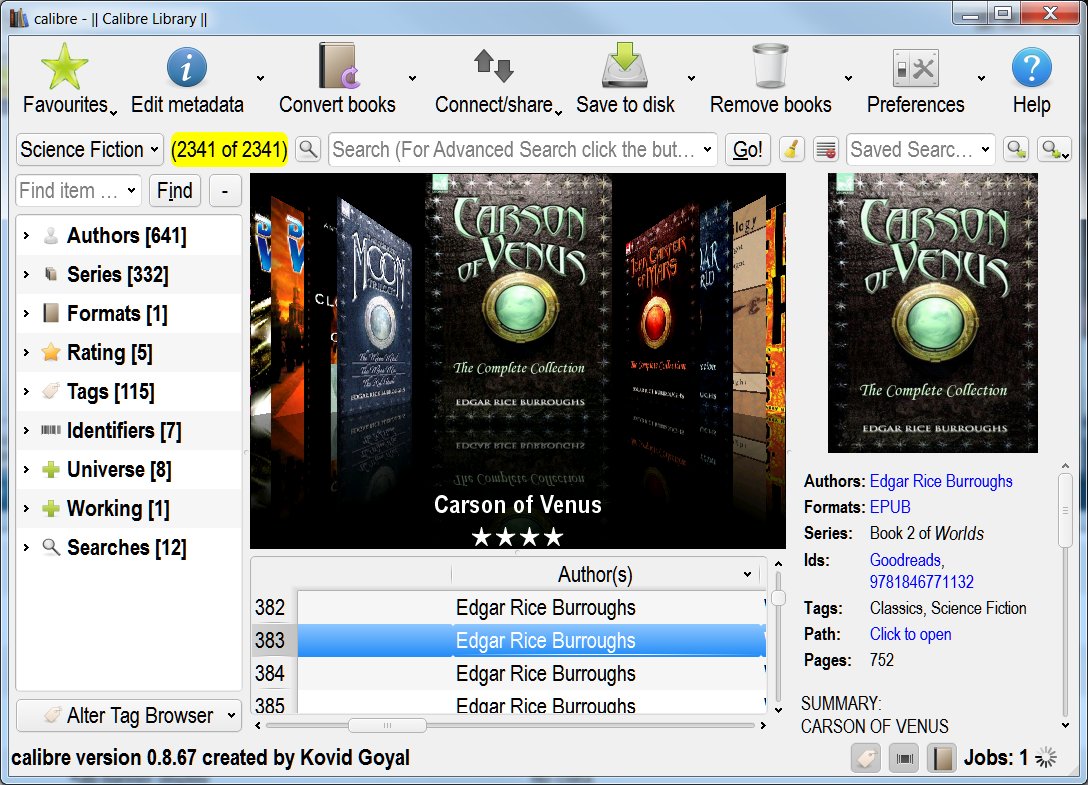Screen dimensions: 1088x785
Task: Expand the Universe [8] category
Action: 26,469
